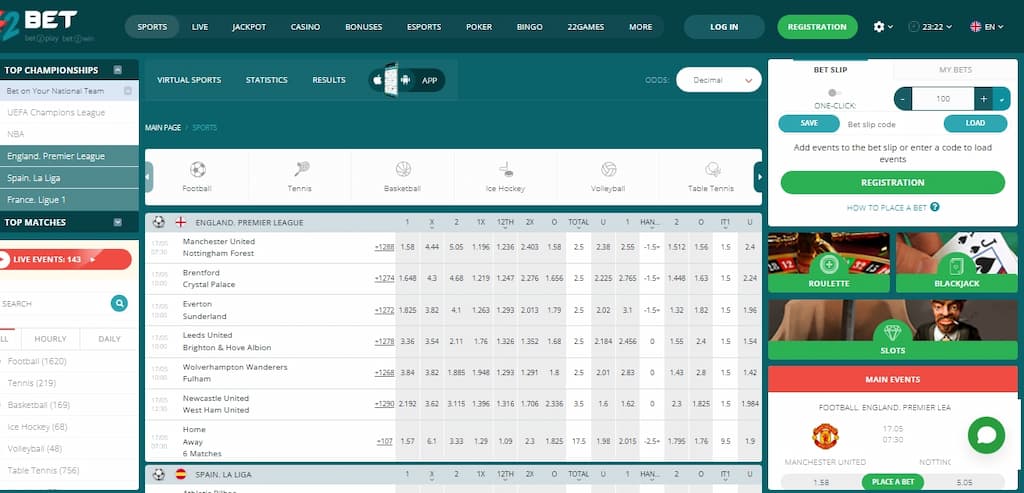The image size is (1024, 493).
Task: Click the How to place a bet link
Action: [x=886, y=208]
